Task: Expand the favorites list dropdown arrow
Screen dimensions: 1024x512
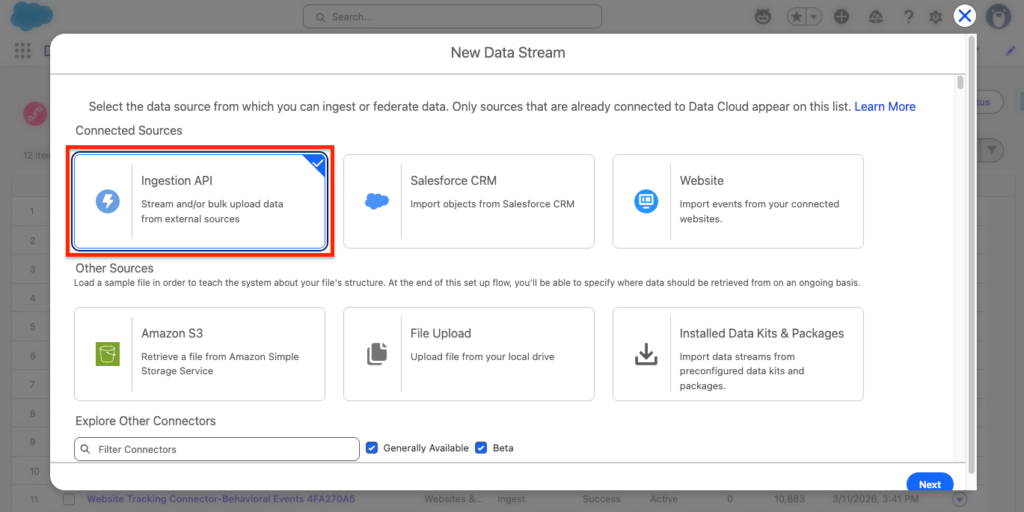Action: coord(814,17)
